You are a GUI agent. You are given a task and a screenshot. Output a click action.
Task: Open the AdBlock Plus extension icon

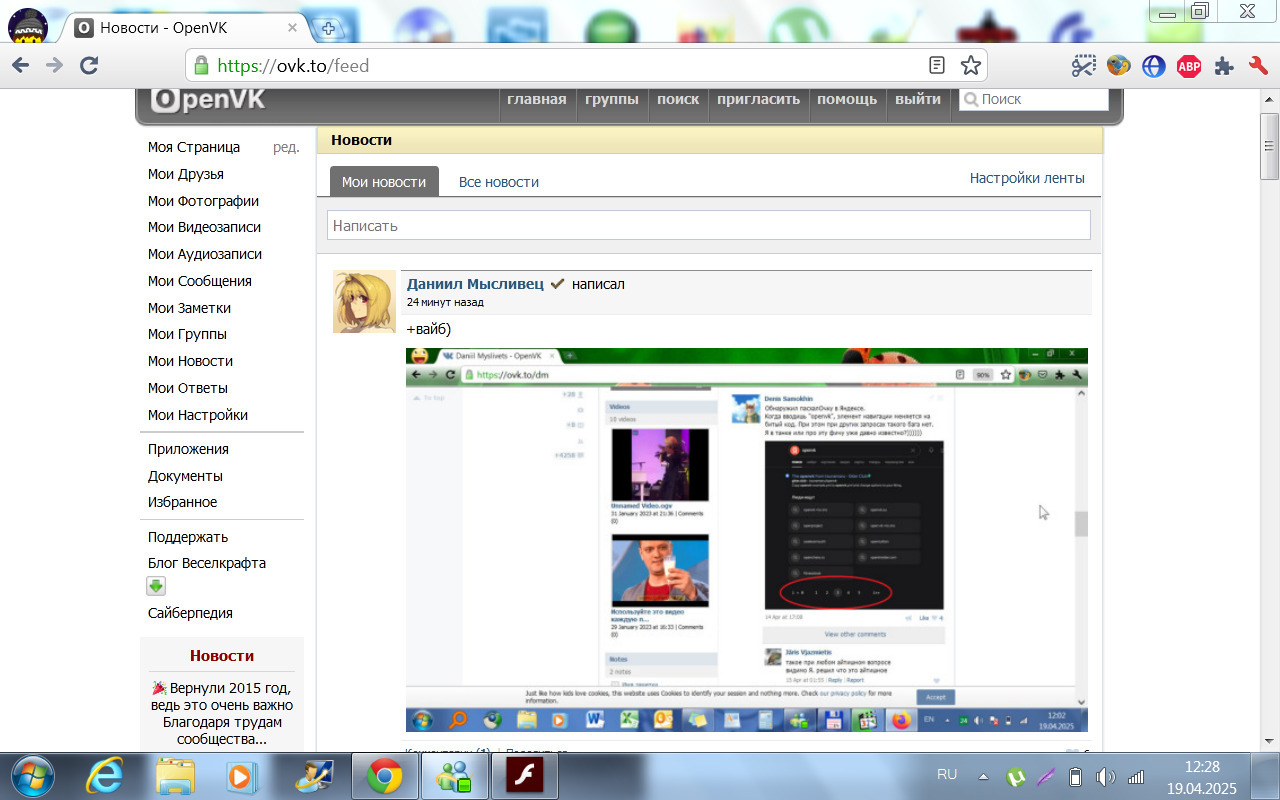pyautogui.click(x=1189, y=66)
